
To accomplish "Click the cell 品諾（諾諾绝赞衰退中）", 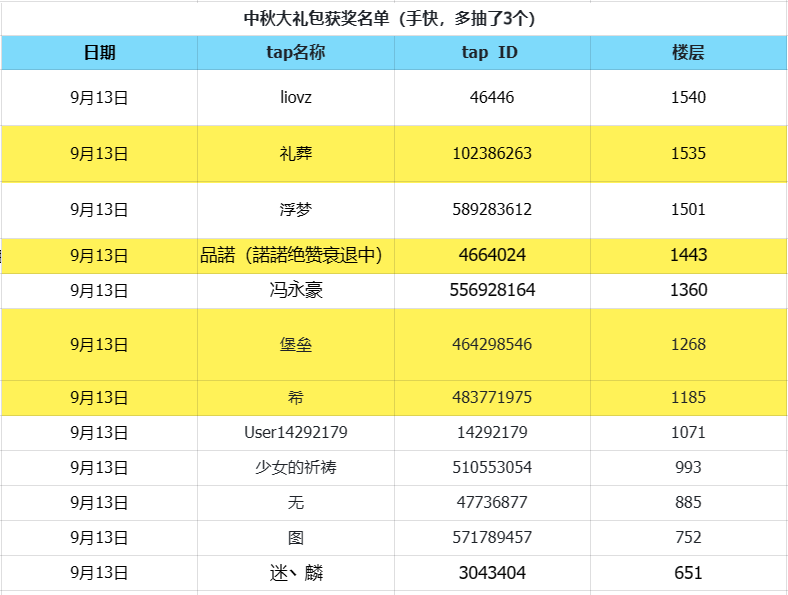I will [292, 255].
